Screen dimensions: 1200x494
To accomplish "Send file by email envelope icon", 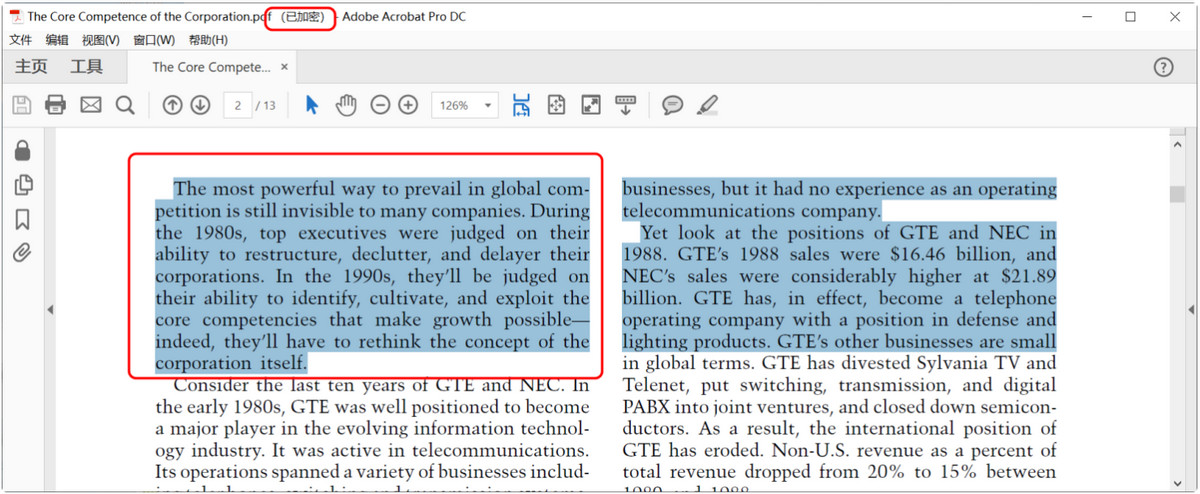I will click(x=91, y=105).
